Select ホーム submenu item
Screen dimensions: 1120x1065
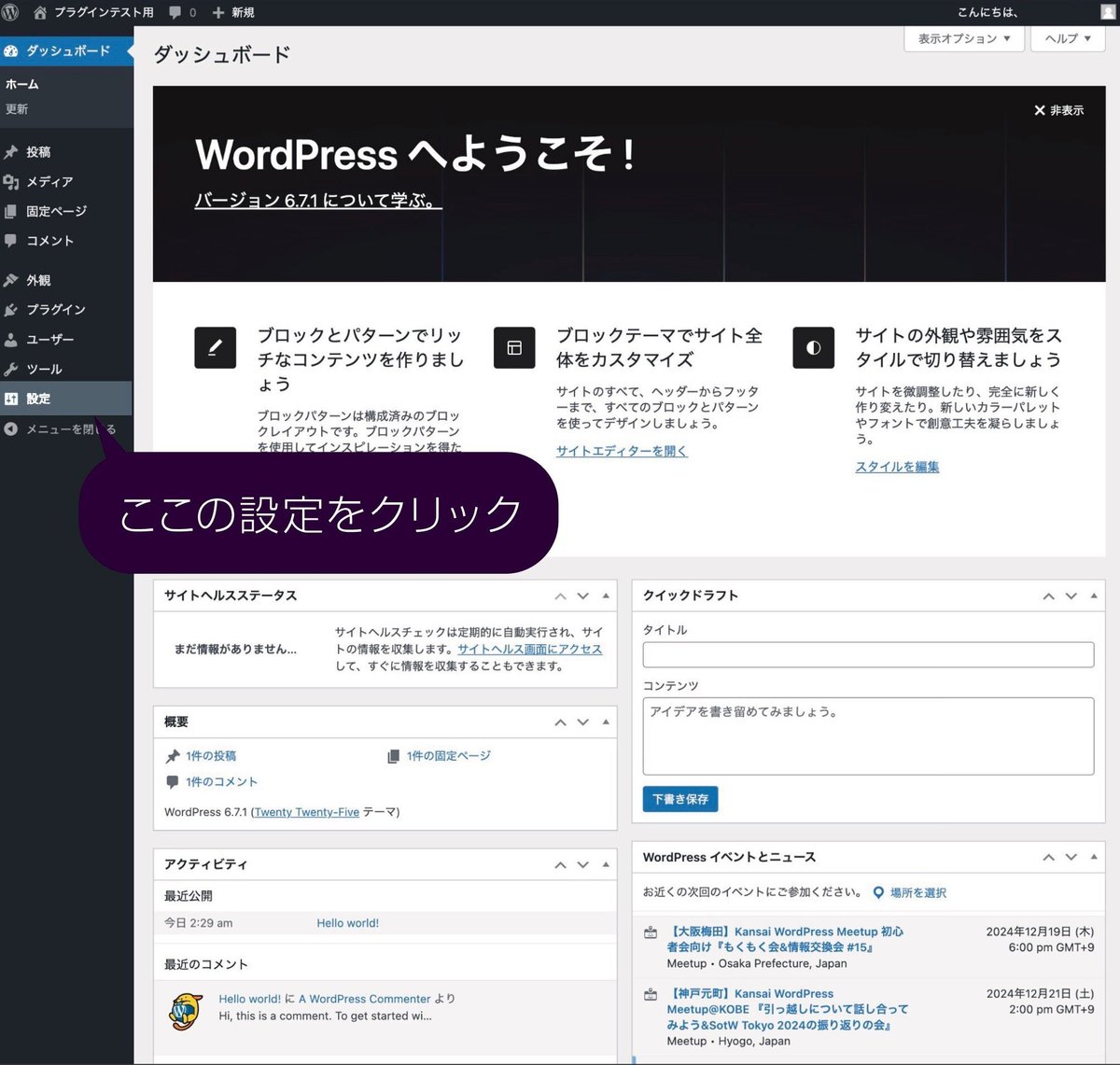point(22,84)
